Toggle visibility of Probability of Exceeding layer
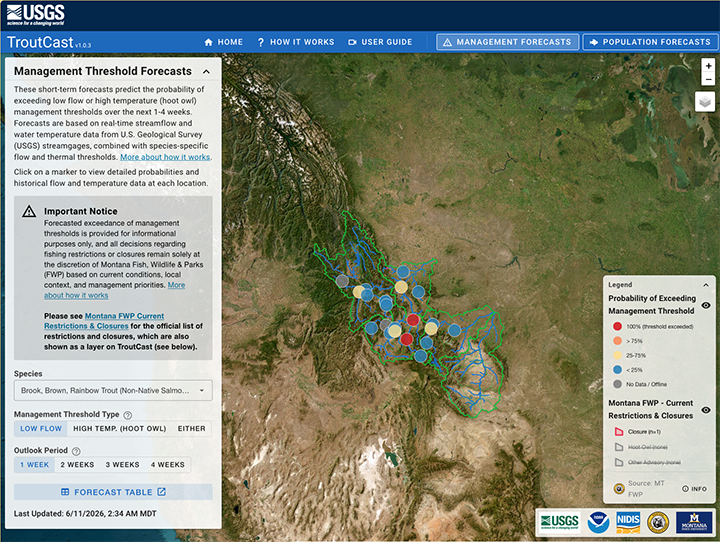Screen dimensions: 720x542 [x=706, y=305]
